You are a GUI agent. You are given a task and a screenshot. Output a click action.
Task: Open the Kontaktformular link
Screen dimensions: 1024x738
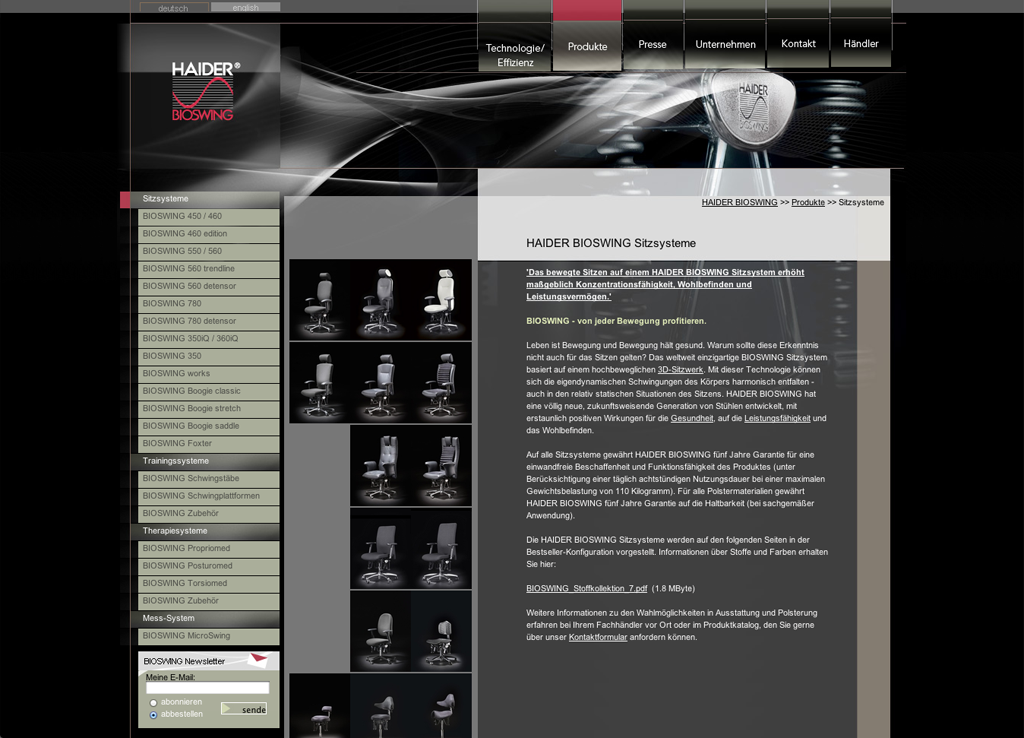tap(598, 637)
